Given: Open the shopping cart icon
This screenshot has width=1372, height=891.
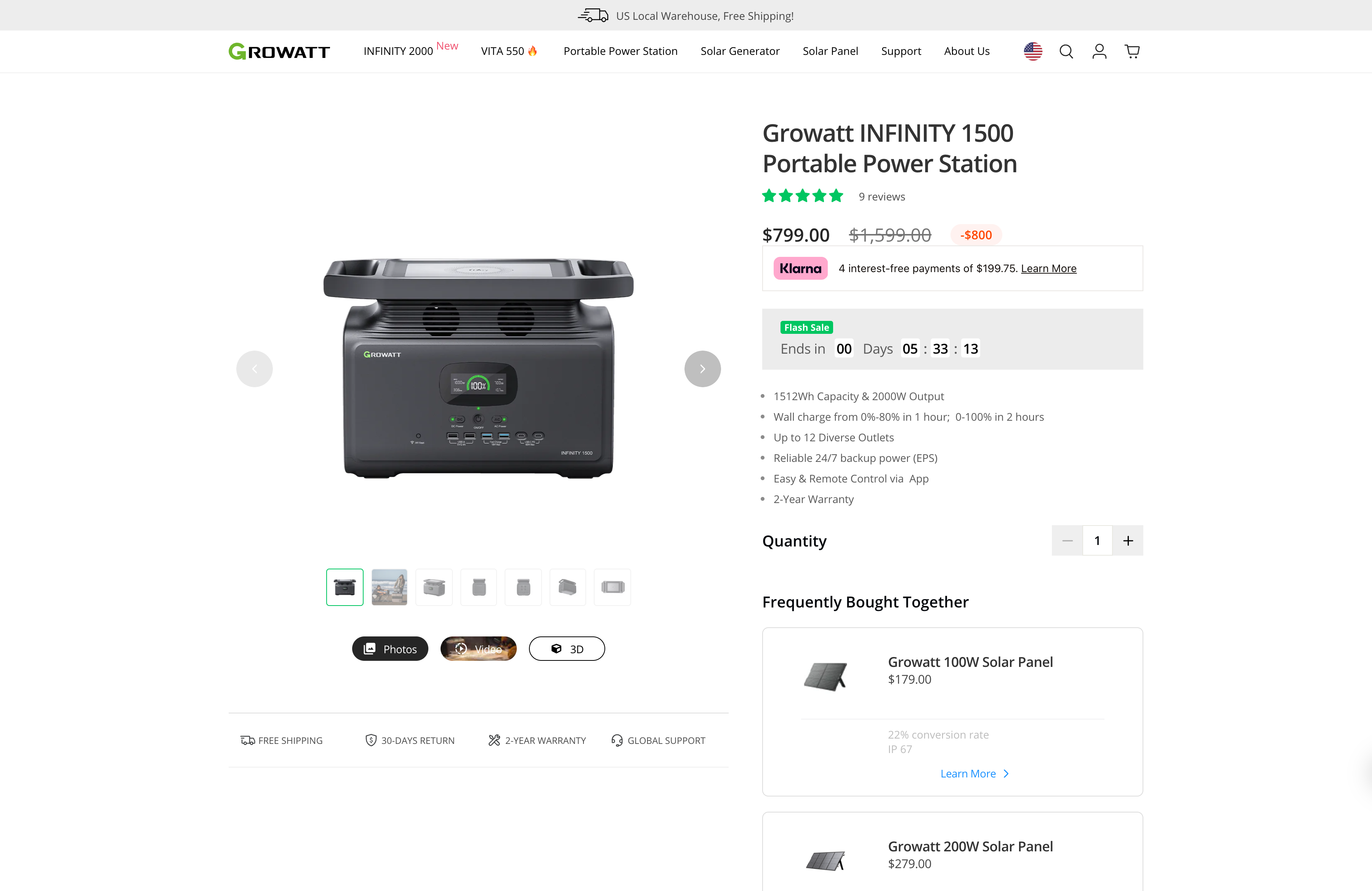Looking at the screenshot, I should pos(1132,52).
